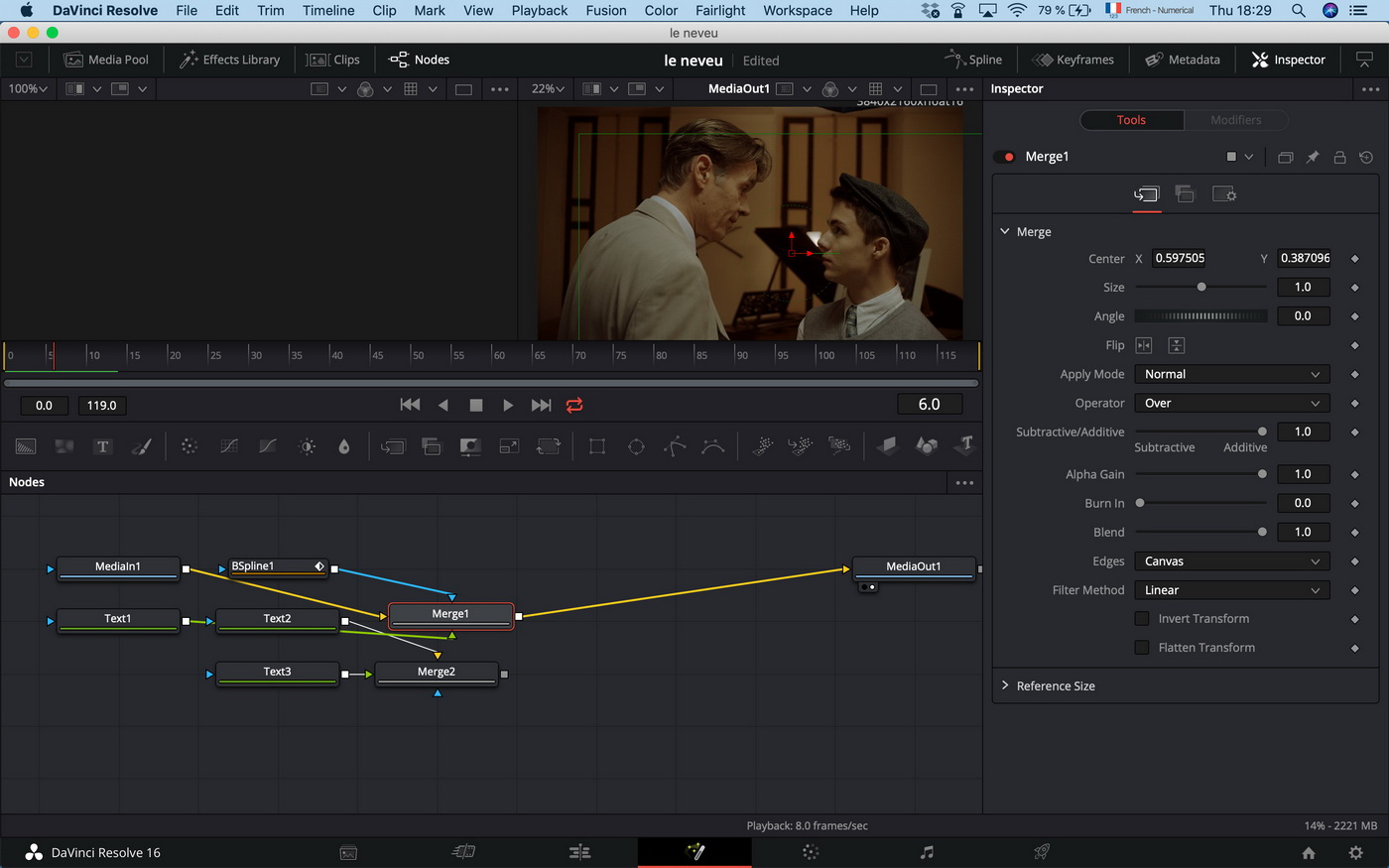The height and width of the screenshot is (868, 1389).
Task: Add a Text+ node from the toolbar
Action: pyautogui.click(x=102, y=446)
